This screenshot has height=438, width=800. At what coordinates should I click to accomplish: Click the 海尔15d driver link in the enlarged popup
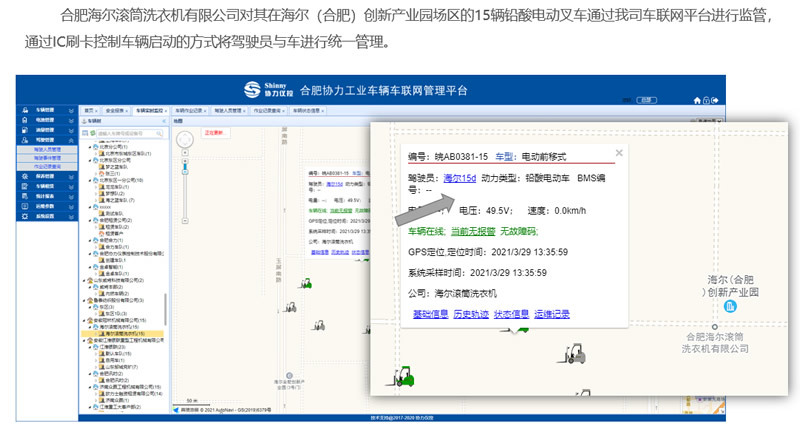[x=460, y=178]
